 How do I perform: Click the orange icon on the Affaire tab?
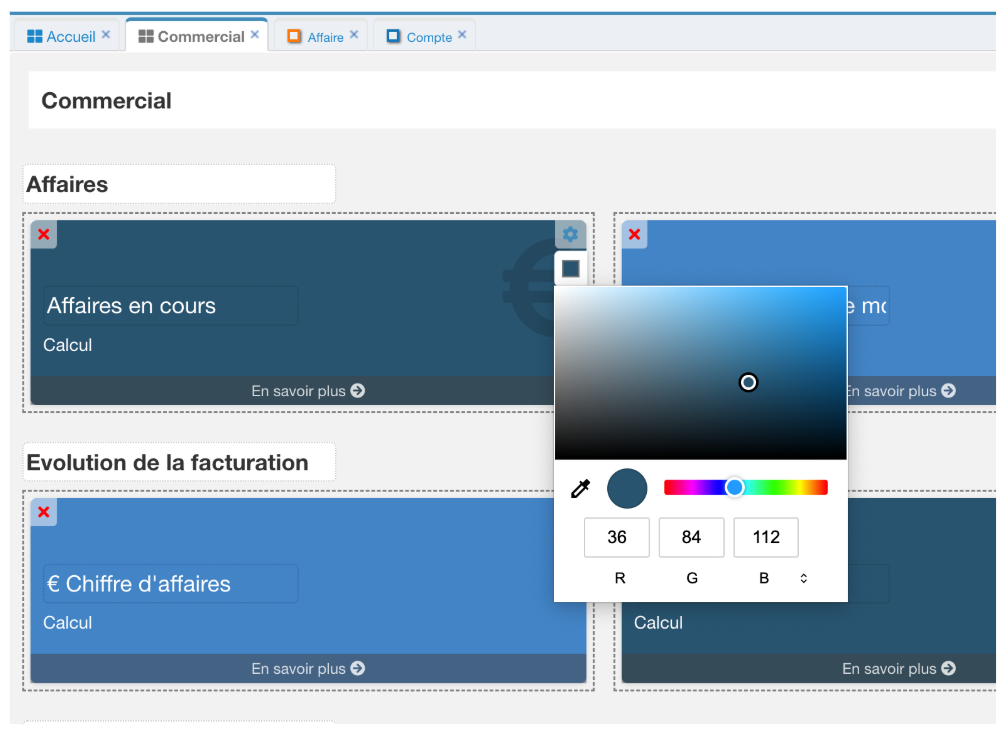(x=293, y=35)
